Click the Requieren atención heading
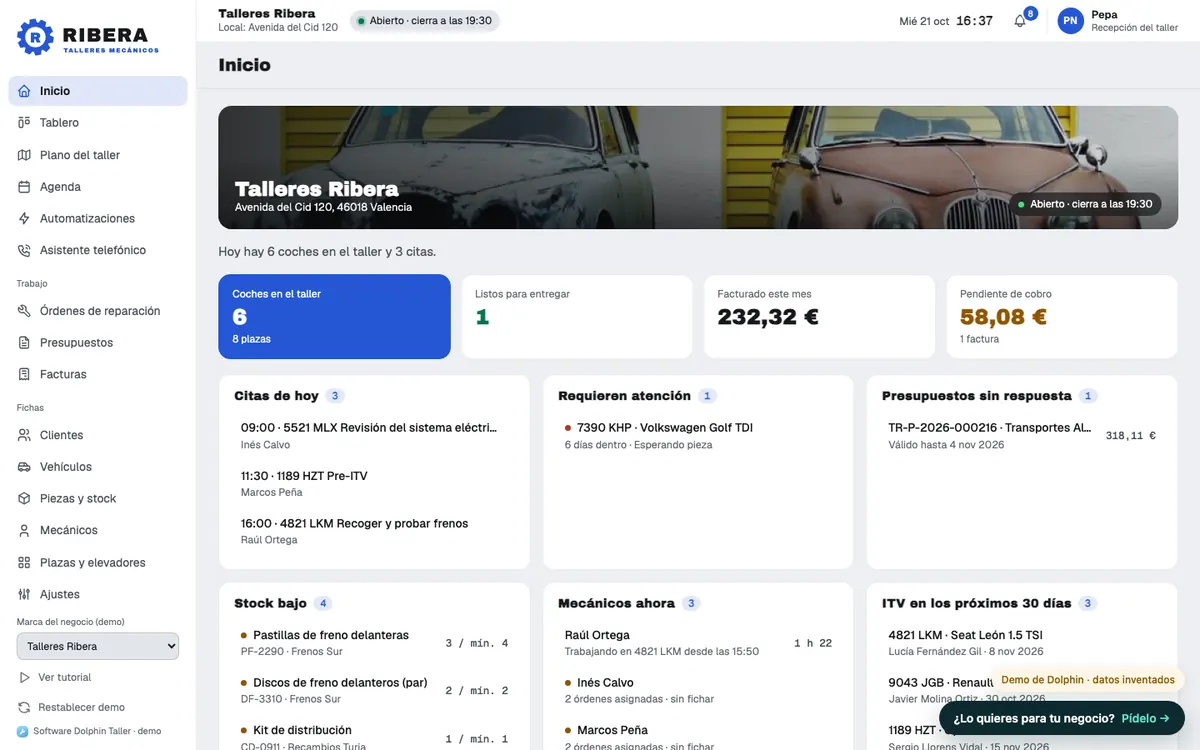The width and height of the screenshot is (1200, 750). point(624,396)
